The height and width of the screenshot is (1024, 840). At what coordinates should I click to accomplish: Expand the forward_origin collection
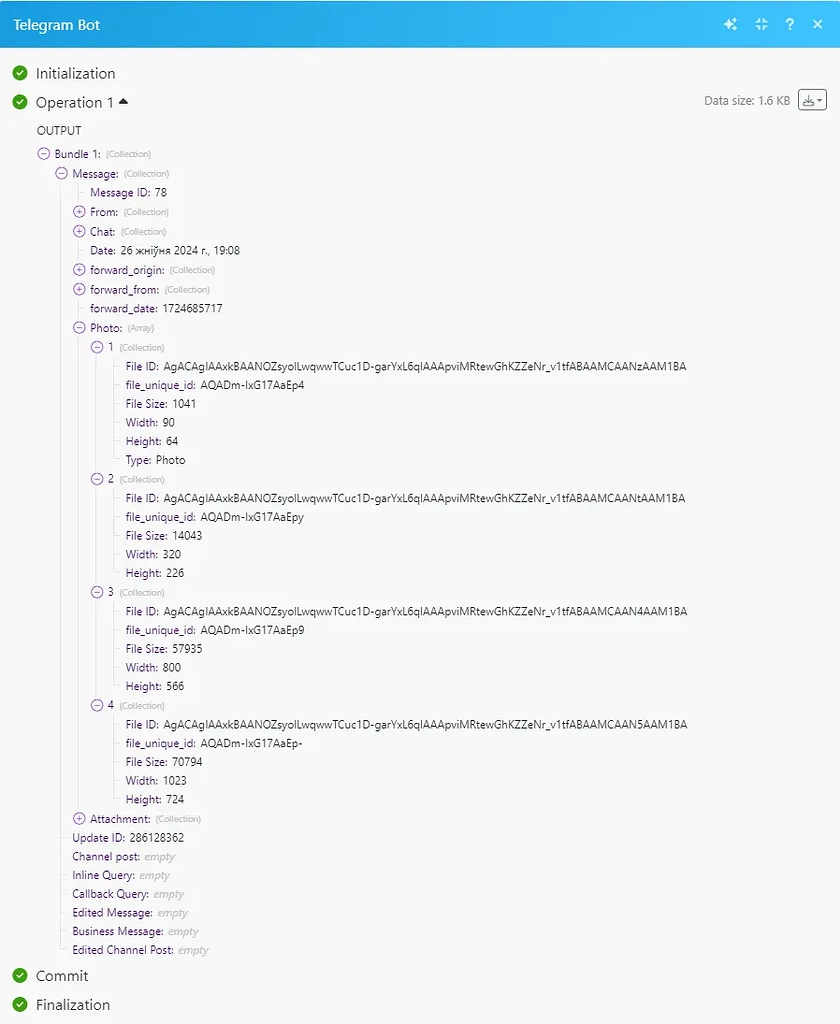pos(77,270)
